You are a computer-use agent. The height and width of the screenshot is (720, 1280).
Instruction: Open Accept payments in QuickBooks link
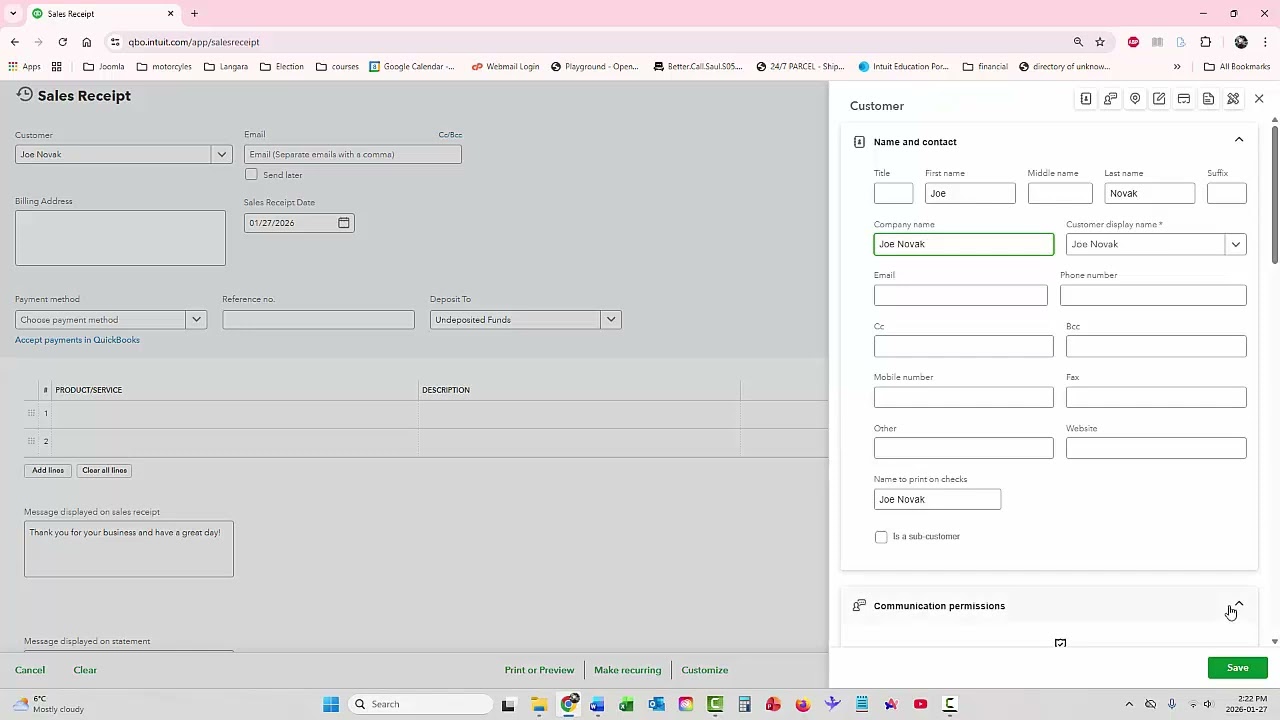tap(77, 340)
